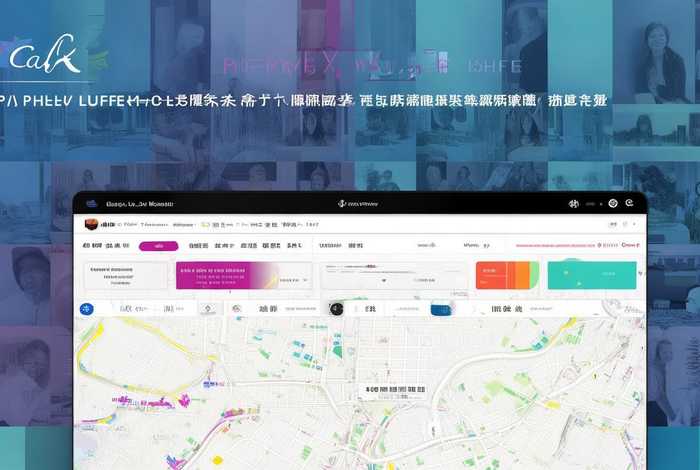
Task: Select the orange-red striped card
Action: [x=507, y=275]
